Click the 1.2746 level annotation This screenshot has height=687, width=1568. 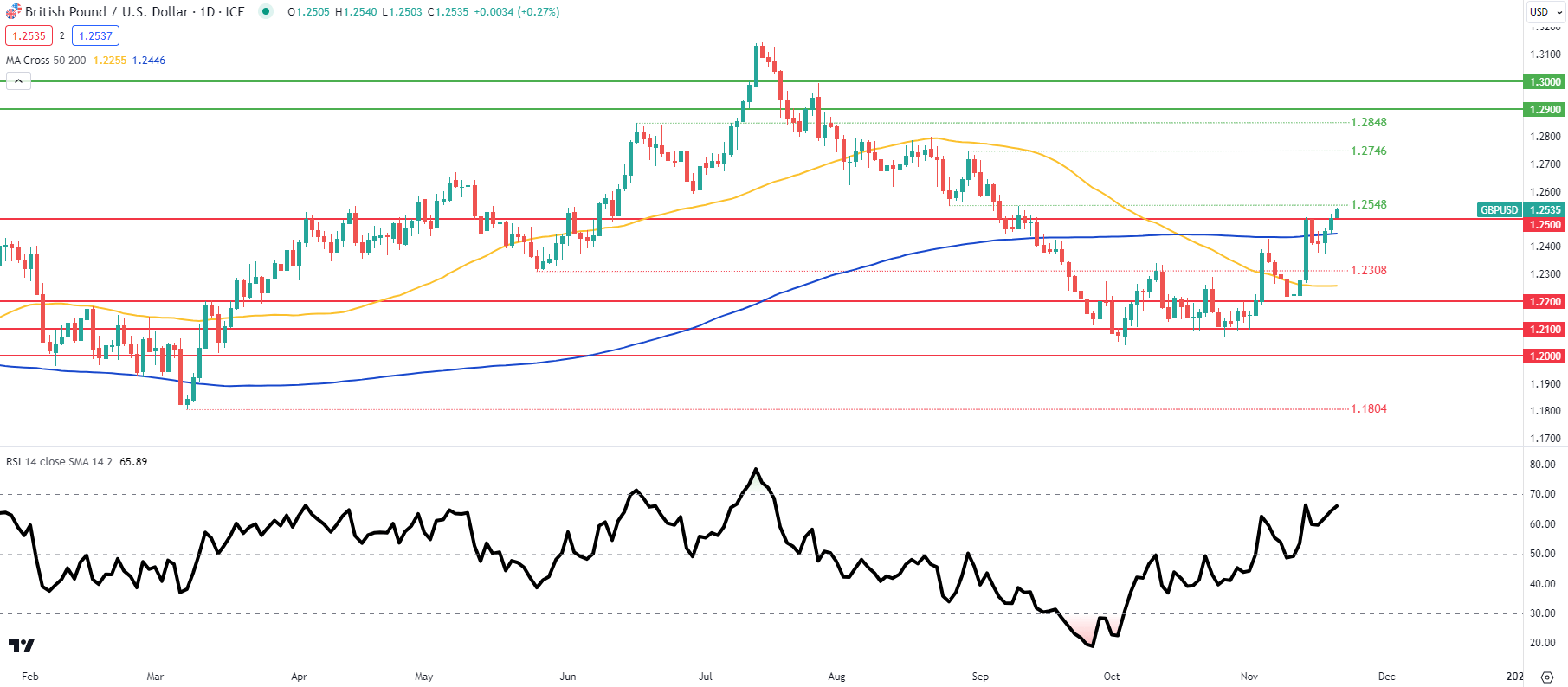point(1369,151)
